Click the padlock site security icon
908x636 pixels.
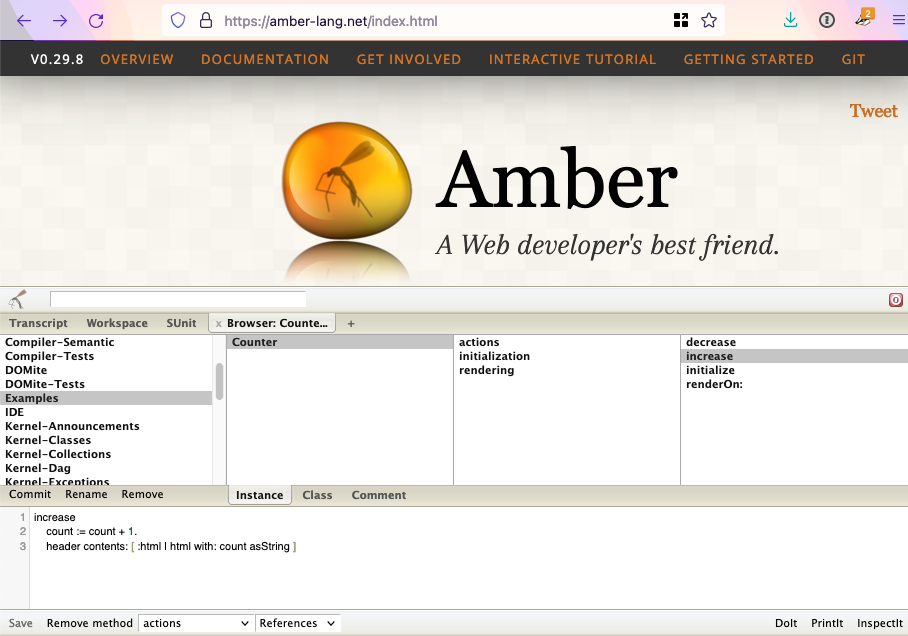(206, 21)
